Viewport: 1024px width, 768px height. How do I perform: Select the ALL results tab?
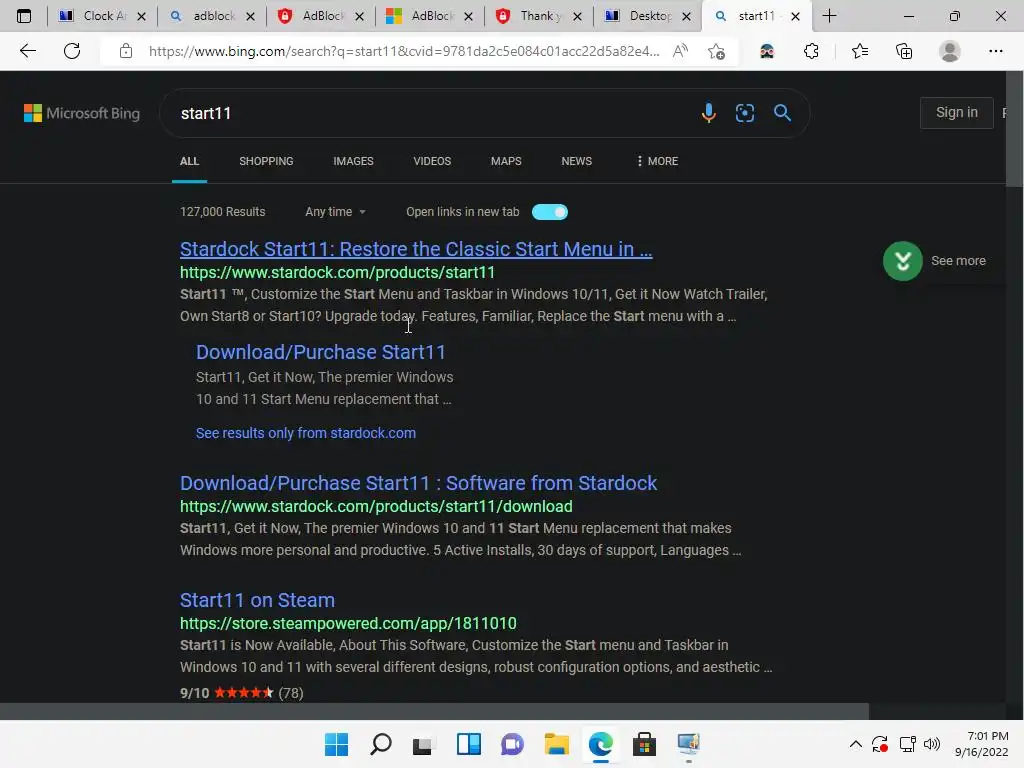[189, 161]
